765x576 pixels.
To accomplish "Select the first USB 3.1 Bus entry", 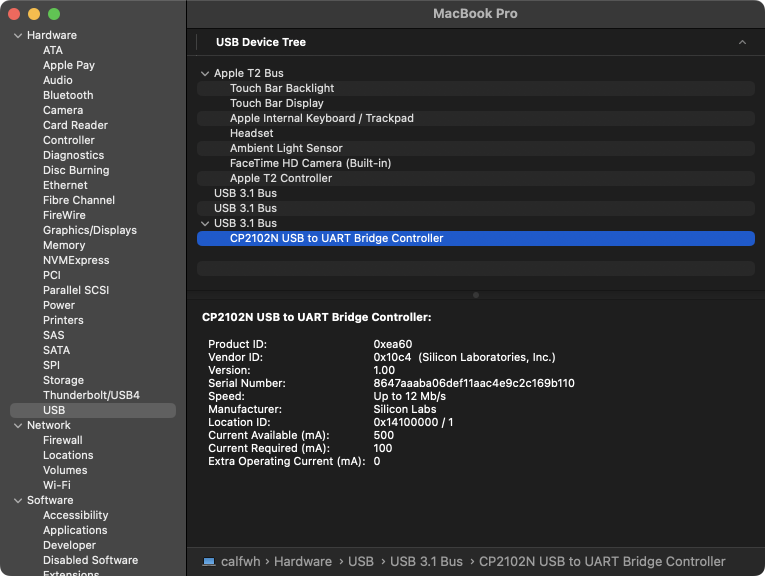I will coord(245,194).
